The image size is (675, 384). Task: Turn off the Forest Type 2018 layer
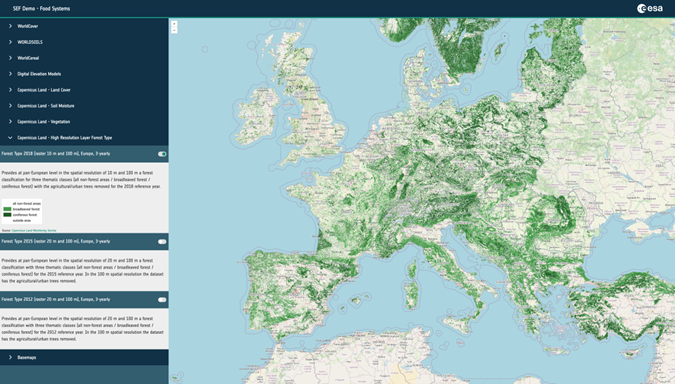162,154
